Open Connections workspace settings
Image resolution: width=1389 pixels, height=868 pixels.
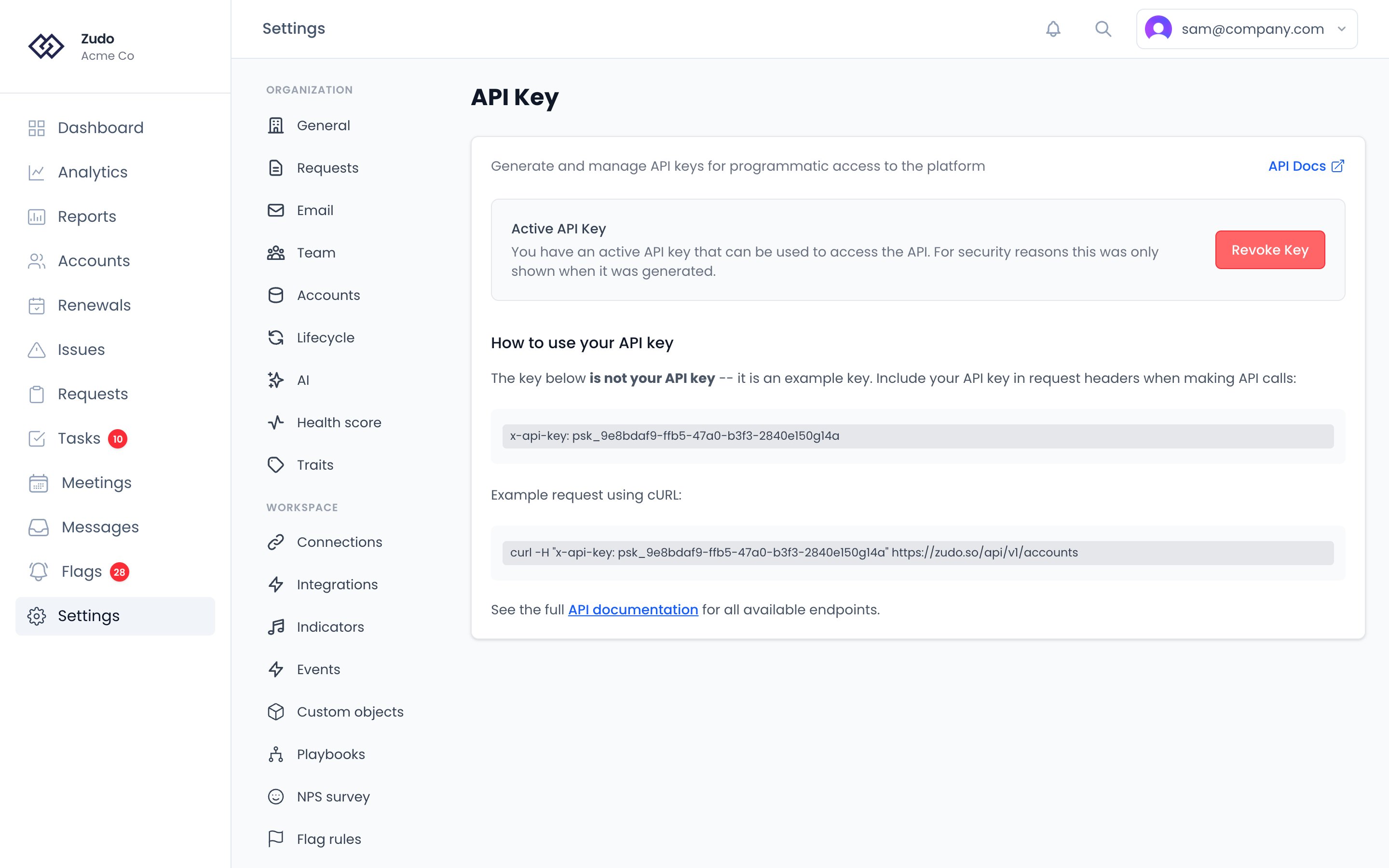[x=325, y=542]
